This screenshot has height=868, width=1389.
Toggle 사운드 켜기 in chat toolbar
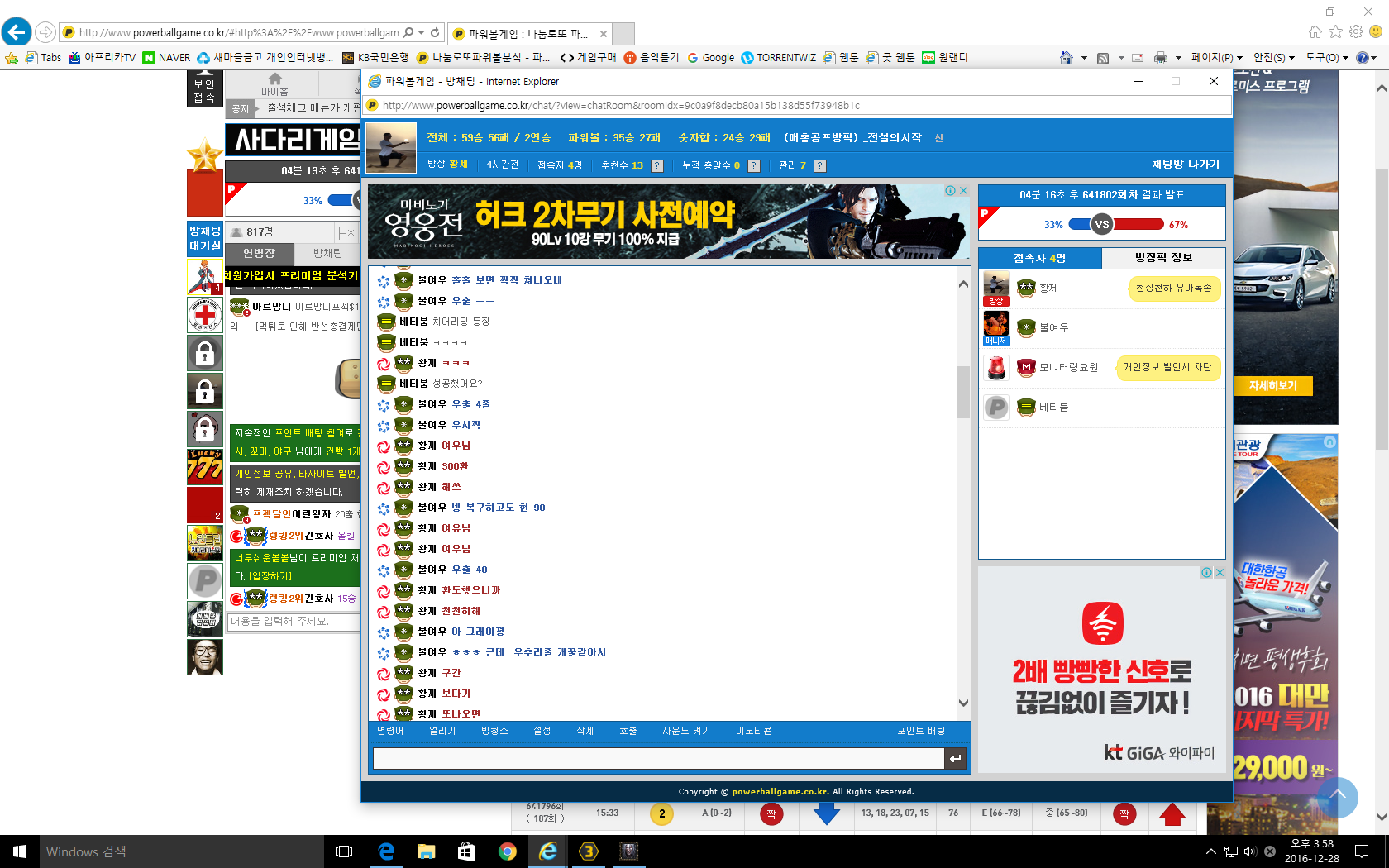(685, 731)
